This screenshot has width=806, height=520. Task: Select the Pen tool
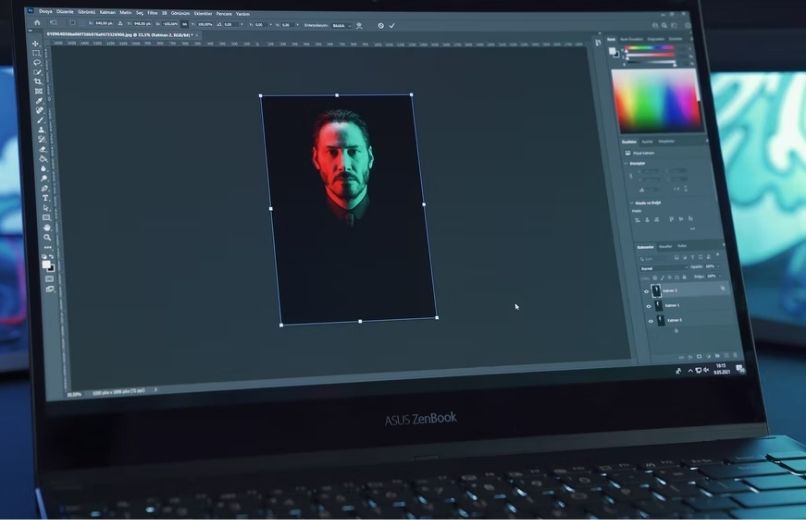click(44, 189)
